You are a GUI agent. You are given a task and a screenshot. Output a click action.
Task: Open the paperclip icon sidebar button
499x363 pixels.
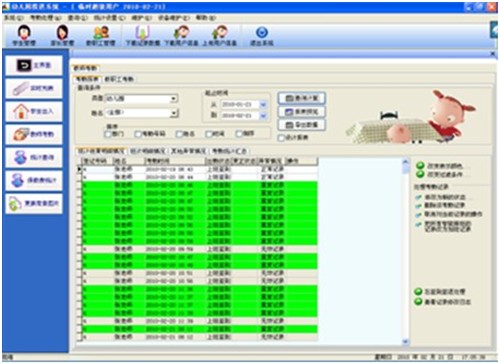click(x=21, y=88)
